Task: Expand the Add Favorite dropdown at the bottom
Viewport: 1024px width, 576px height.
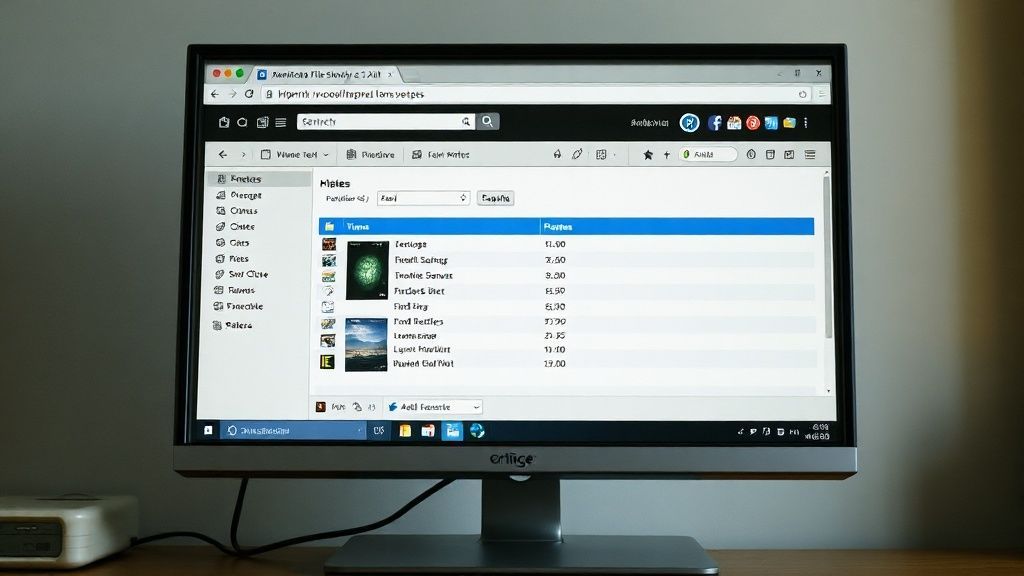Action: [x=435, y=407]
